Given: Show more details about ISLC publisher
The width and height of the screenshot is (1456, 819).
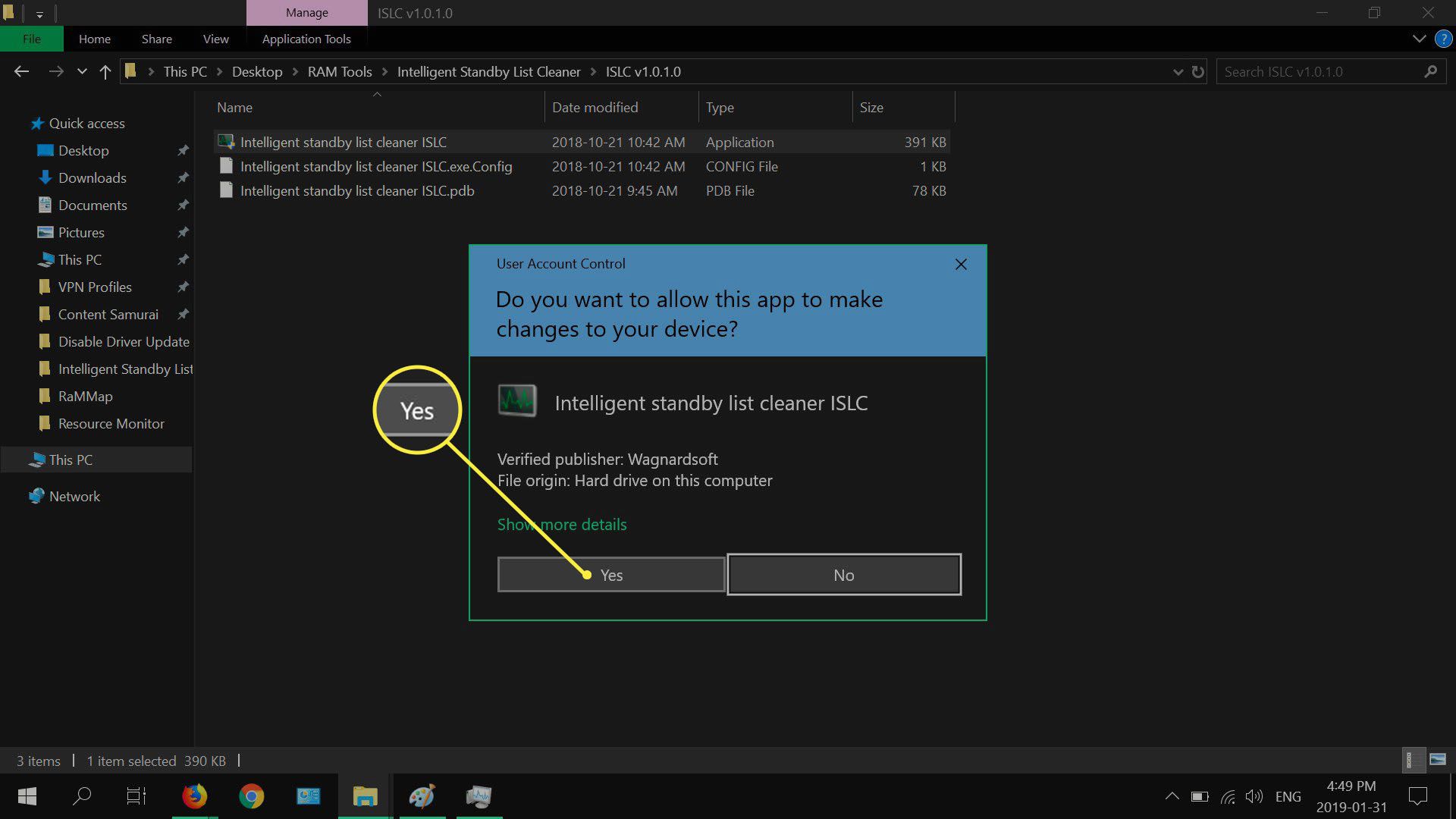Looking at the screenshot, I should (561, 524).
